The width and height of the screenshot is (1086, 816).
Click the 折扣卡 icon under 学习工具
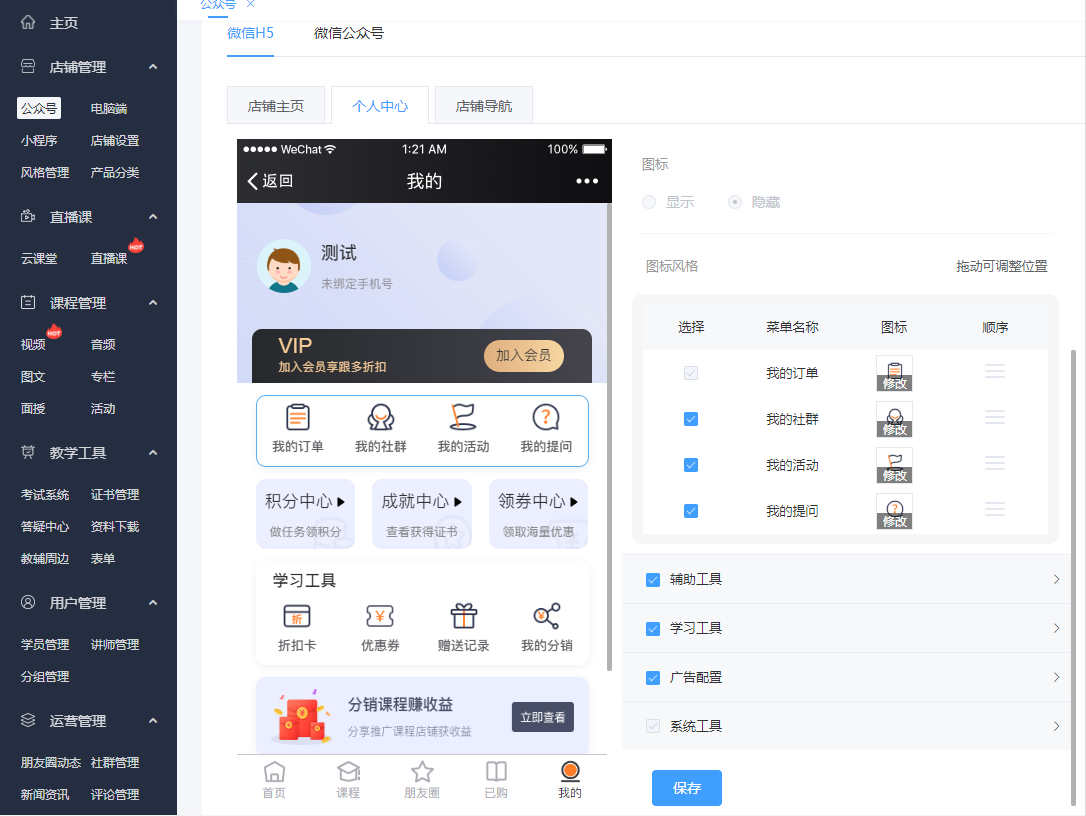click(297, 616)
